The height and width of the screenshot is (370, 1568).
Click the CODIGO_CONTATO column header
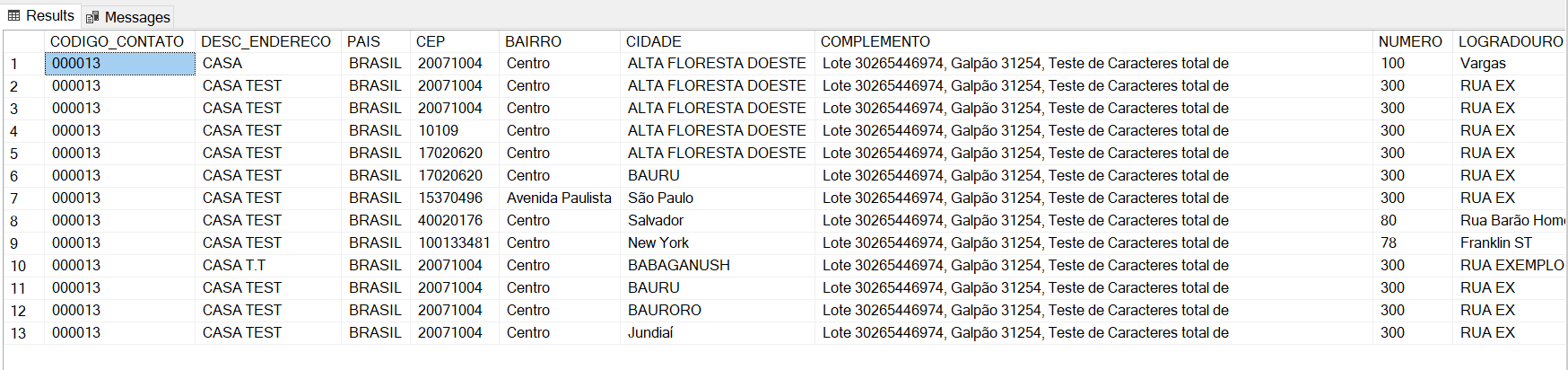point(117,41)
